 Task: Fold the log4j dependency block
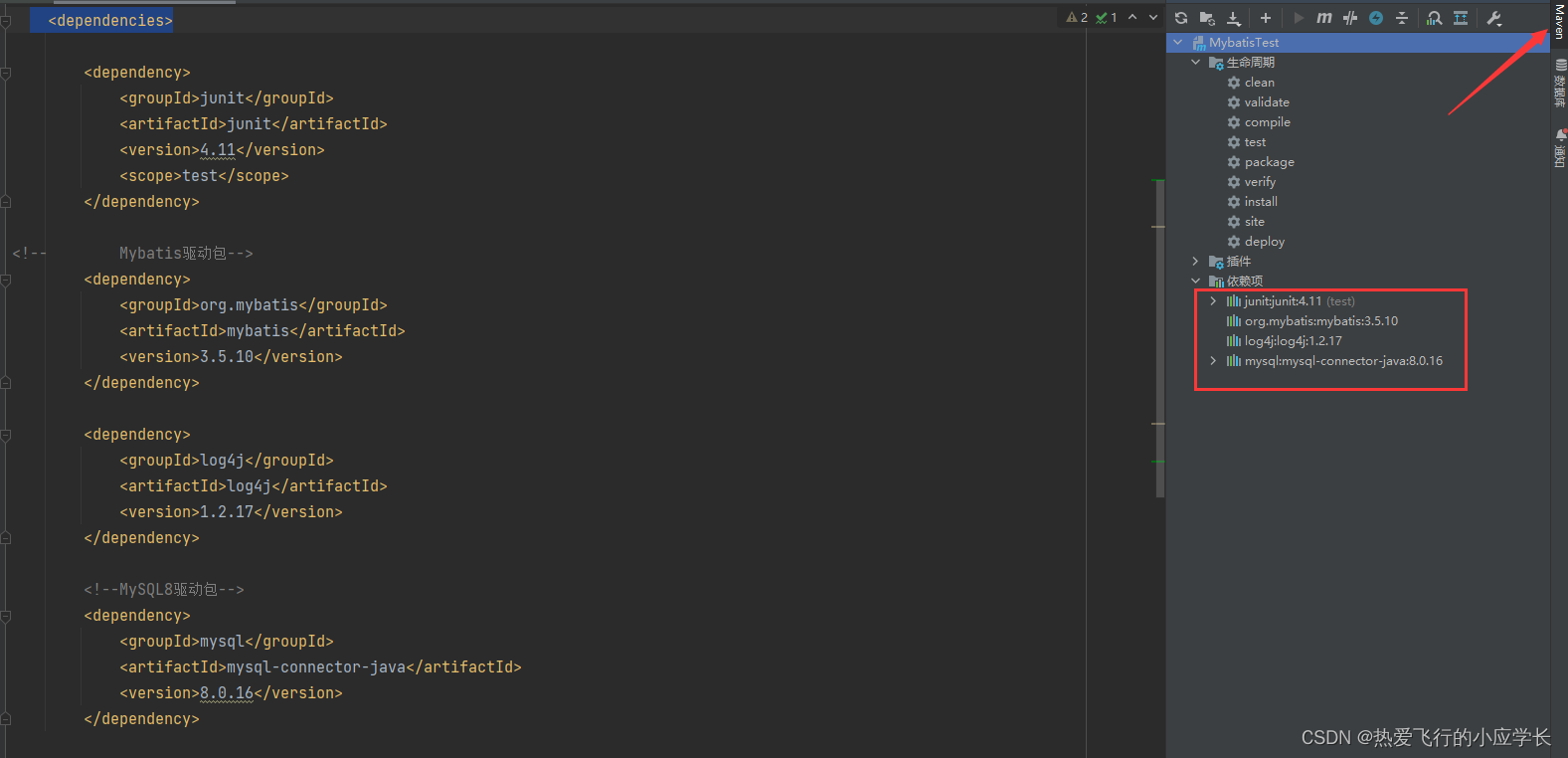click(6, 435)
